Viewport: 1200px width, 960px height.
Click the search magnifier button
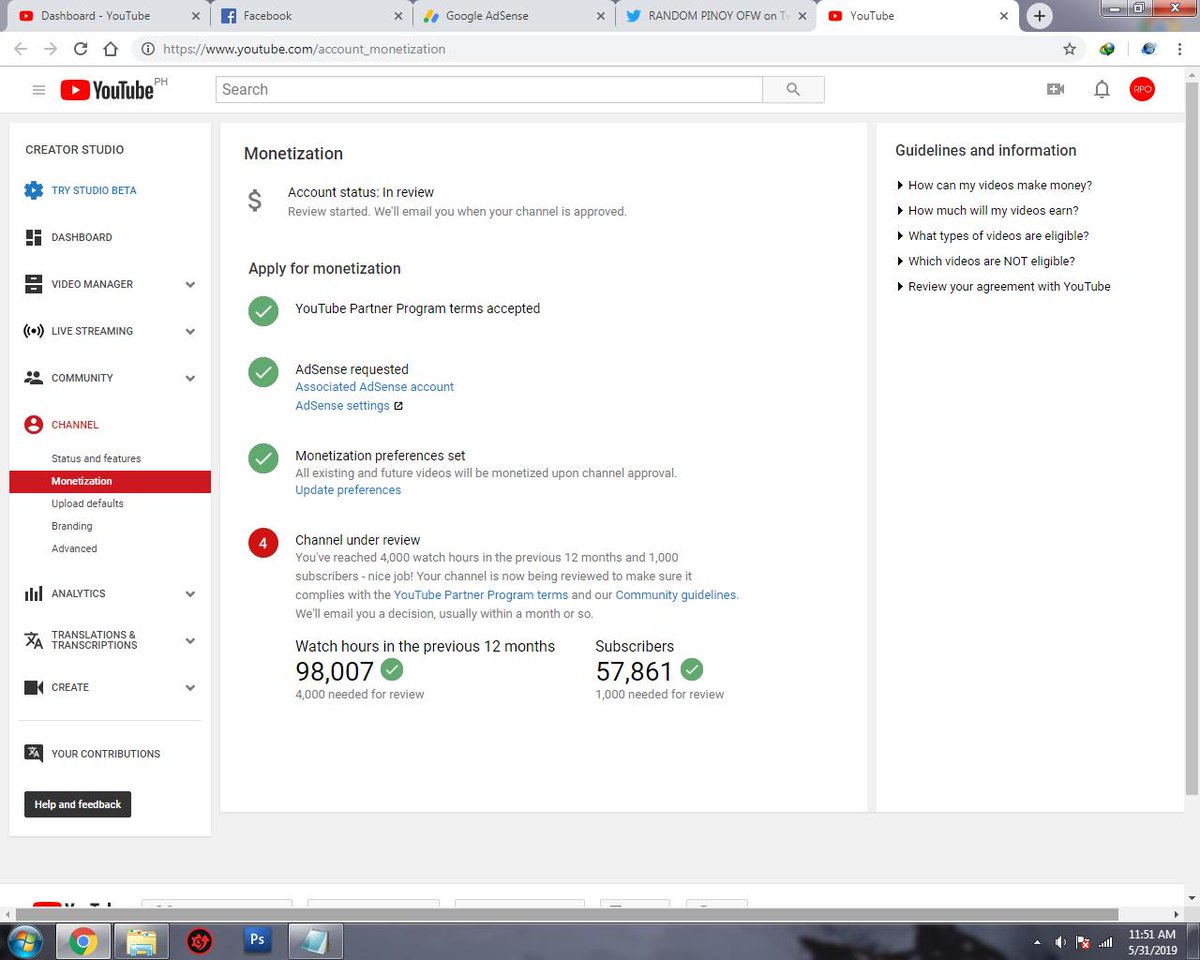click(793, 89)
